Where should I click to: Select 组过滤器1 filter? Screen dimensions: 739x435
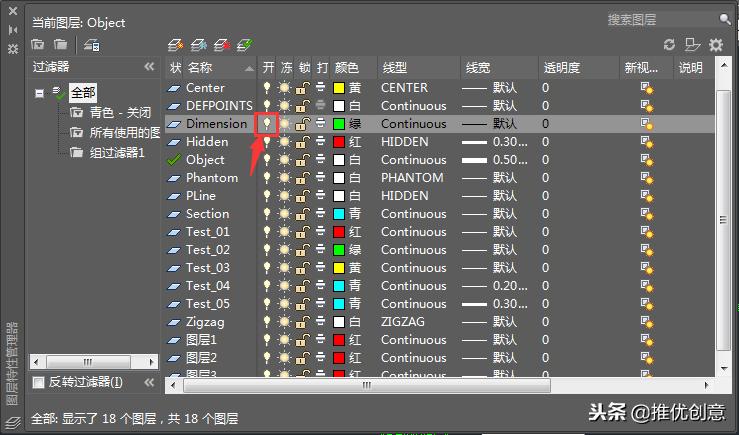[117, 153]
